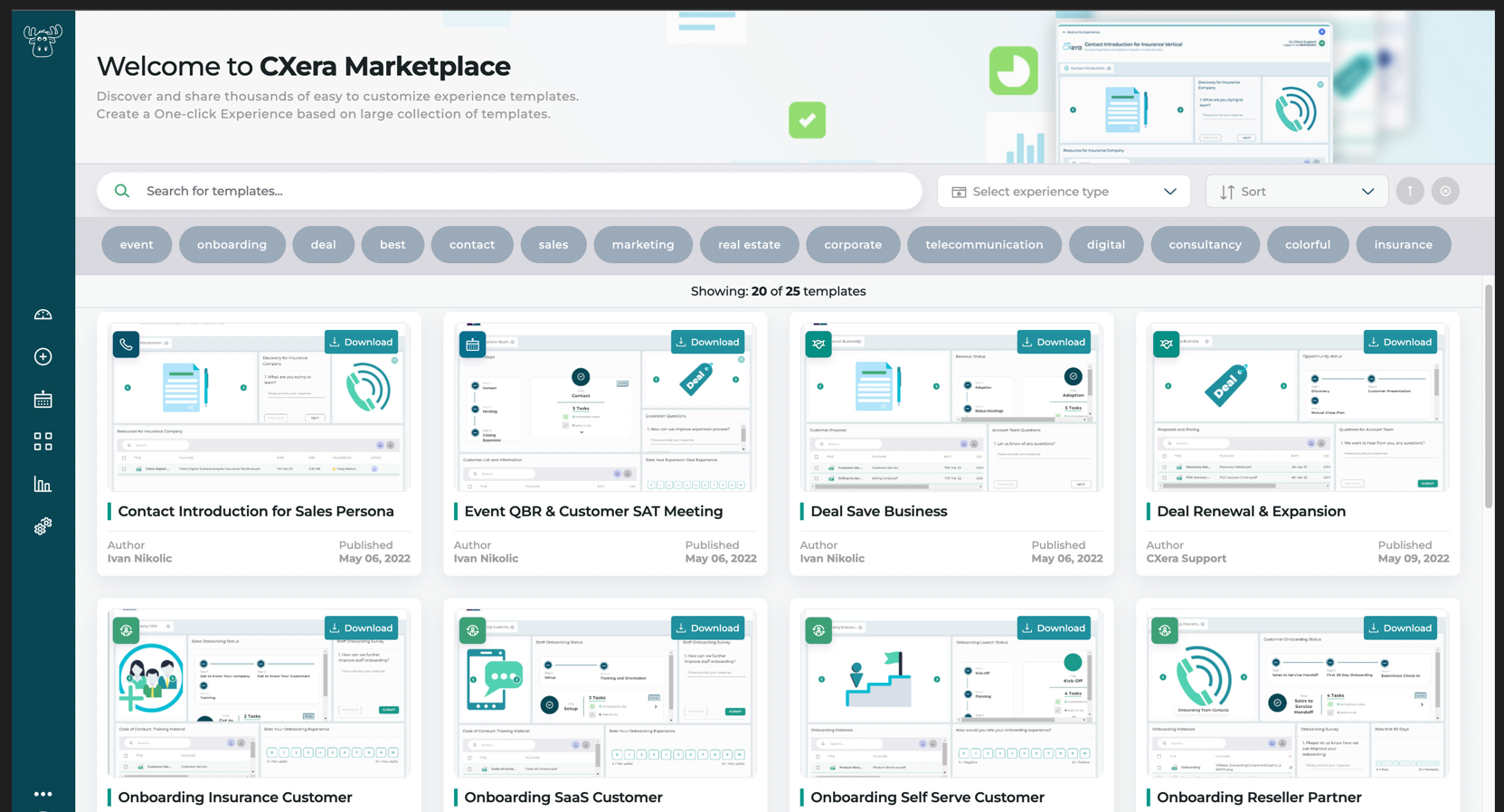Viewport: 1504px width, 812px height.
Task: Download the Onboarding Insurance Customer template
Action: [361, 628]
